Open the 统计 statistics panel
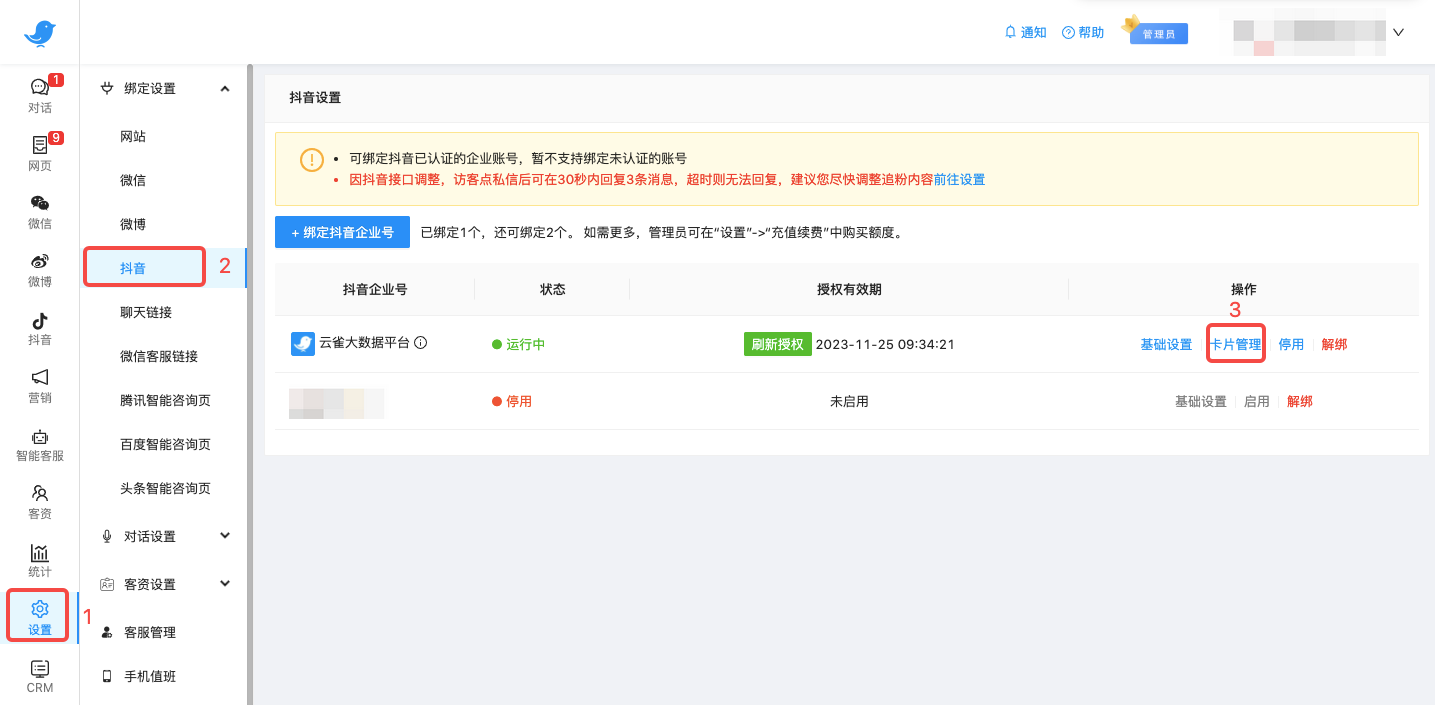This screenshot has width=1435, height=705. click(40, 558)
